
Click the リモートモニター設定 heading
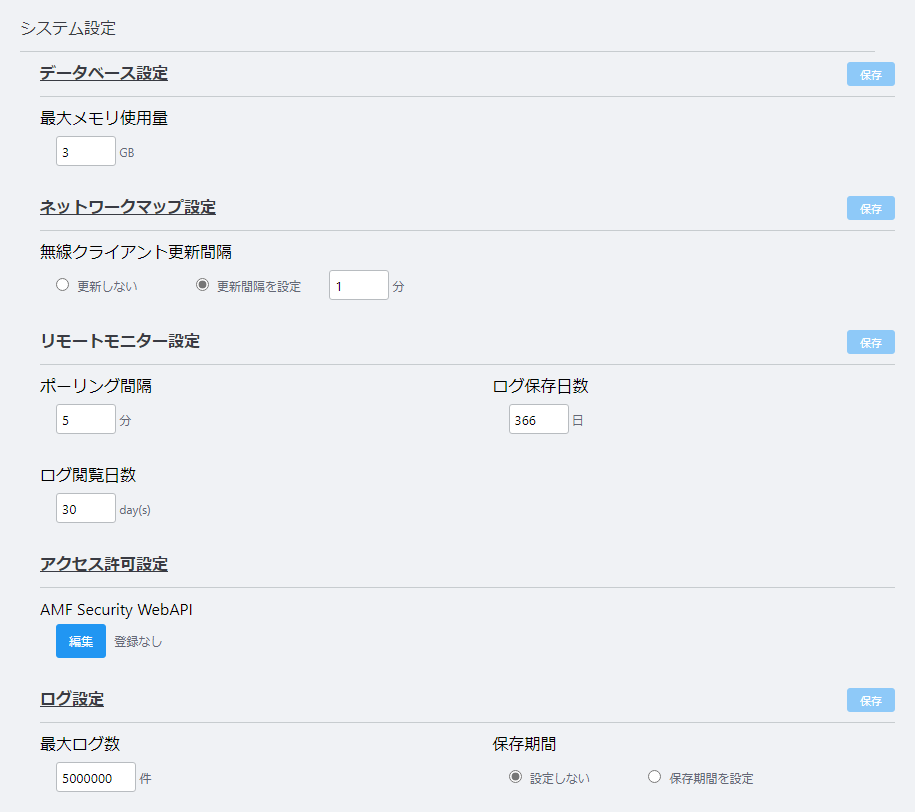pyautogui.click(x=120, y=341)
